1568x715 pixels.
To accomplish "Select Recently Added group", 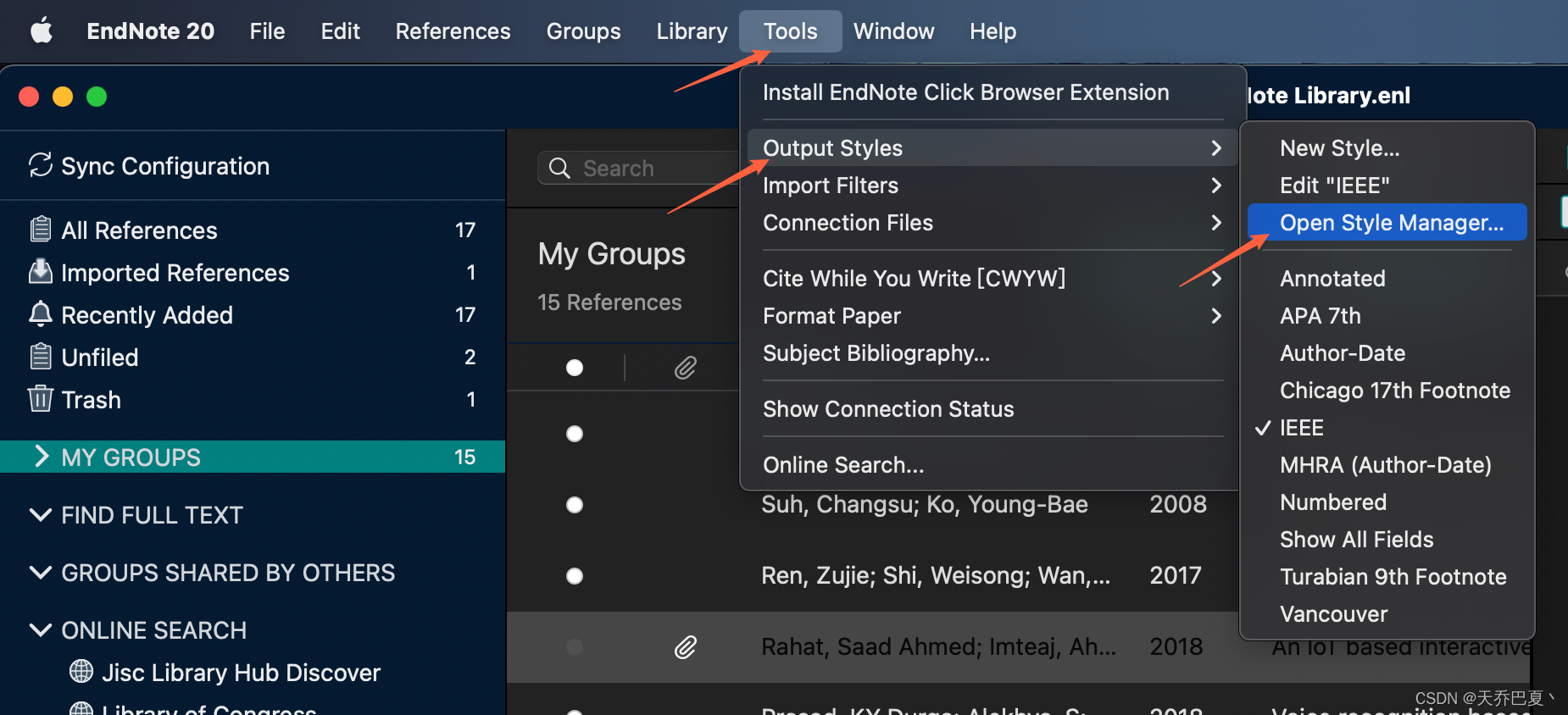I will pos(253,314).
